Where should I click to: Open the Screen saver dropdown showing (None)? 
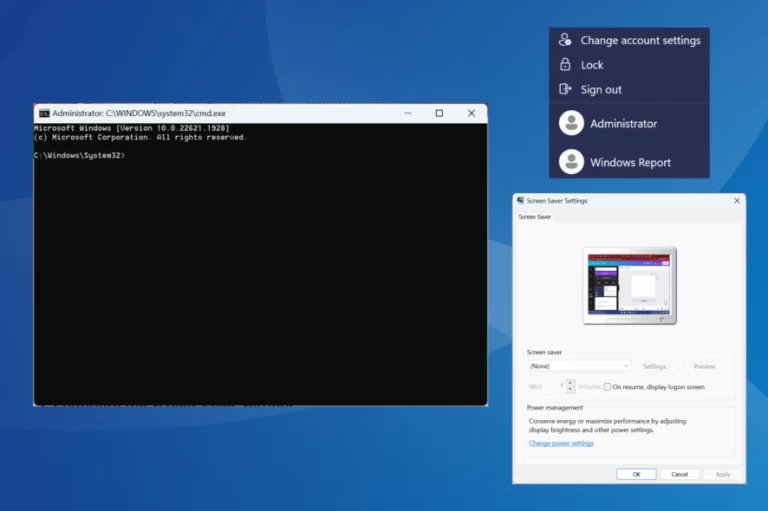tap(579, 366)
